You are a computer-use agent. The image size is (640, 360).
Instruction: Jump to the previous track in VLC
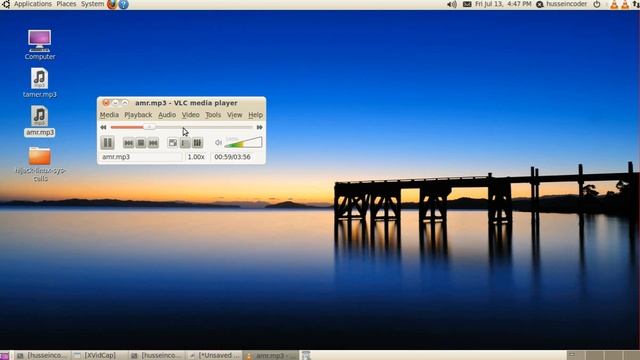click(x=129, y=143)
